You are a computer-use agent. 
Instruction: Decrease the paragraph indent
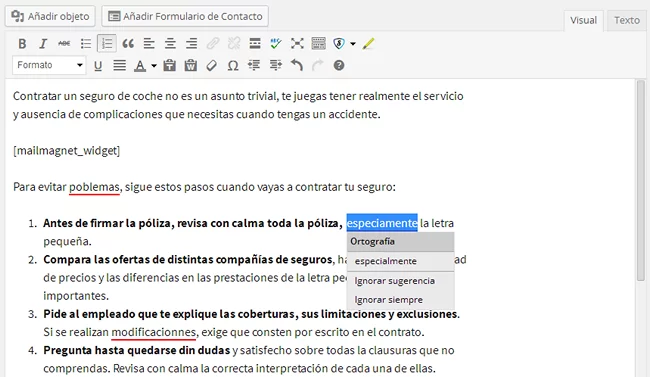pos(254,66)
